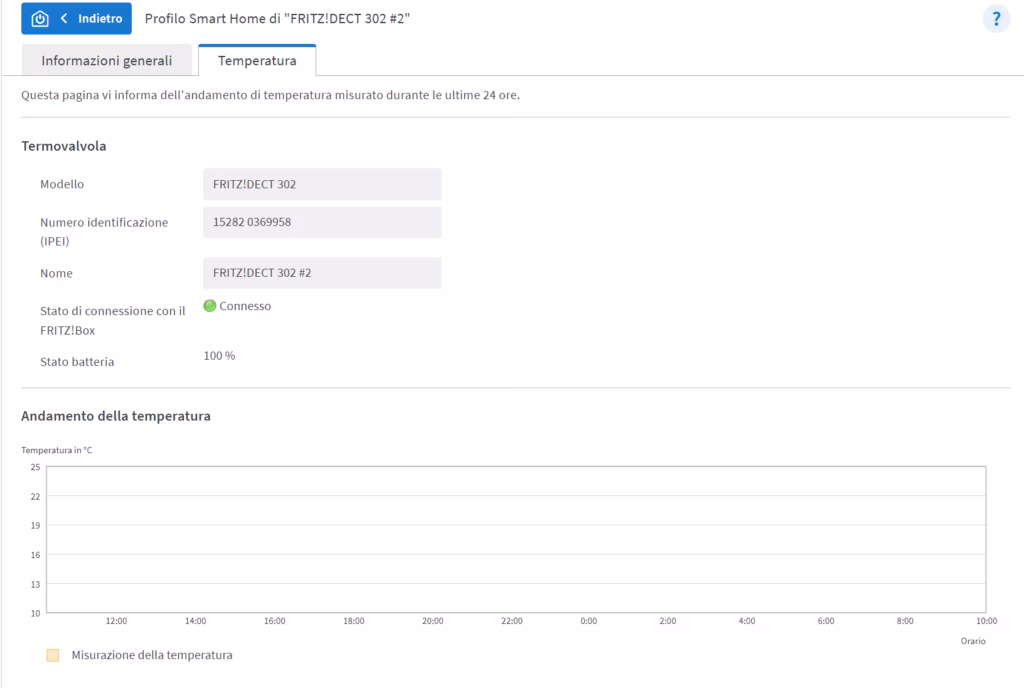This screenshot has width=1024, height=688.
Task: Click the Modello field FRITZ!DECT 302
Action: pyautogui.click(x=322, y=184)
